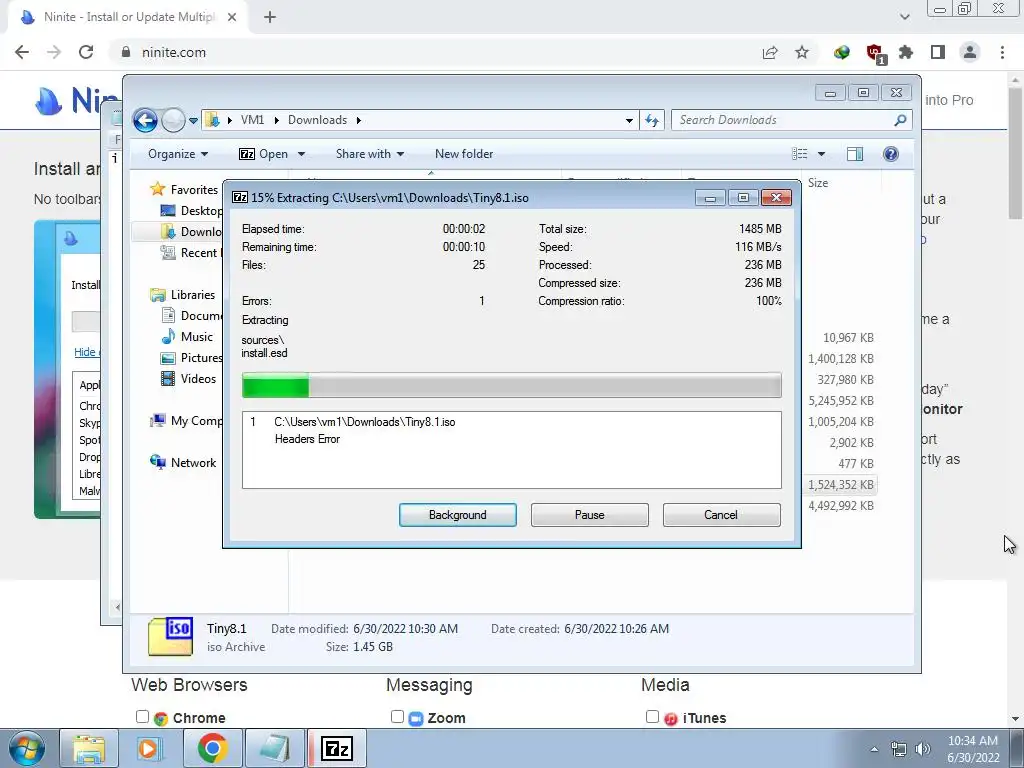Close the Ninite browser tab
Screen dimensions: 1024x768
232,17
